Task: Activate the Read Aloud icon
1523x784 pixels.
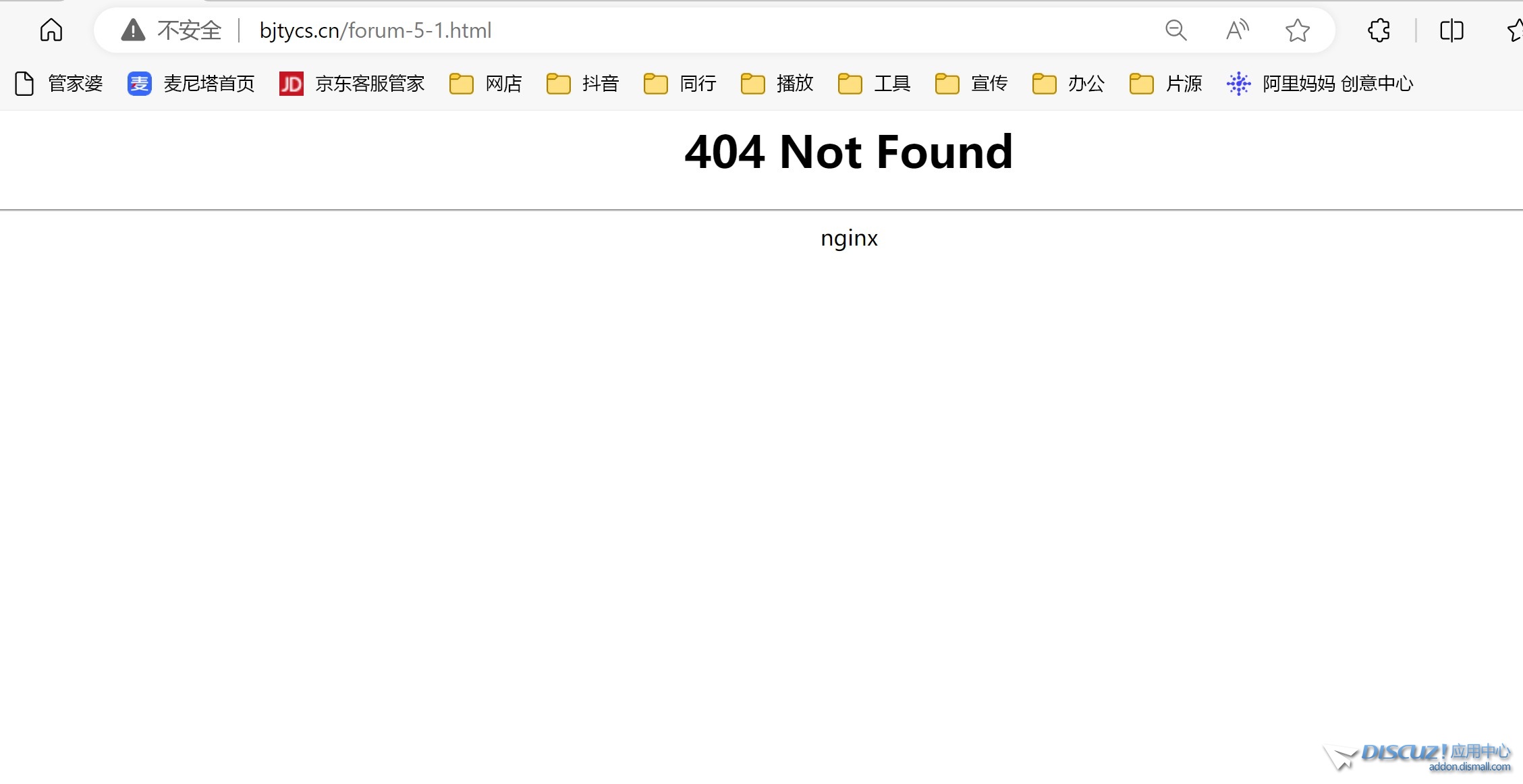Action: [x=1237, y=30]
